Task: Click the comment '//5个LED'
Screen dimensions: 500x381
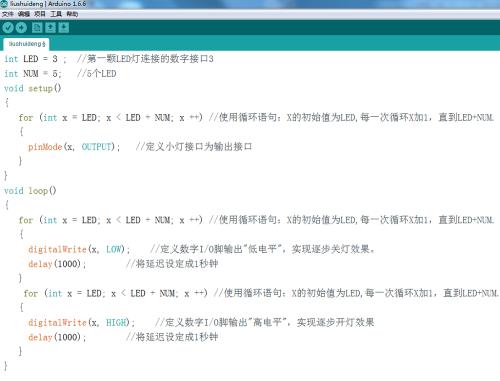Action: coord(96,74)
